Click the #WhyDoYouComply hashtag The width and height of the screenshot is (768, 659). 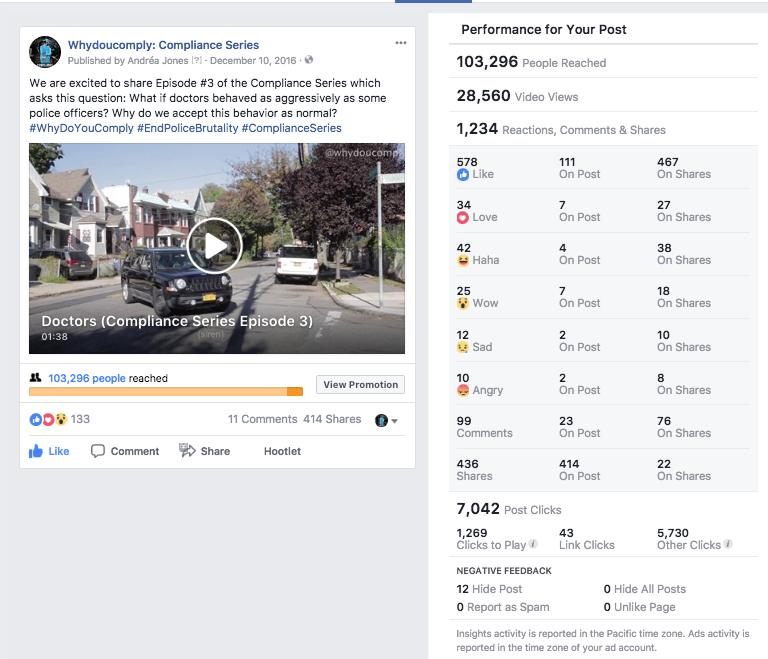[80, 128]
